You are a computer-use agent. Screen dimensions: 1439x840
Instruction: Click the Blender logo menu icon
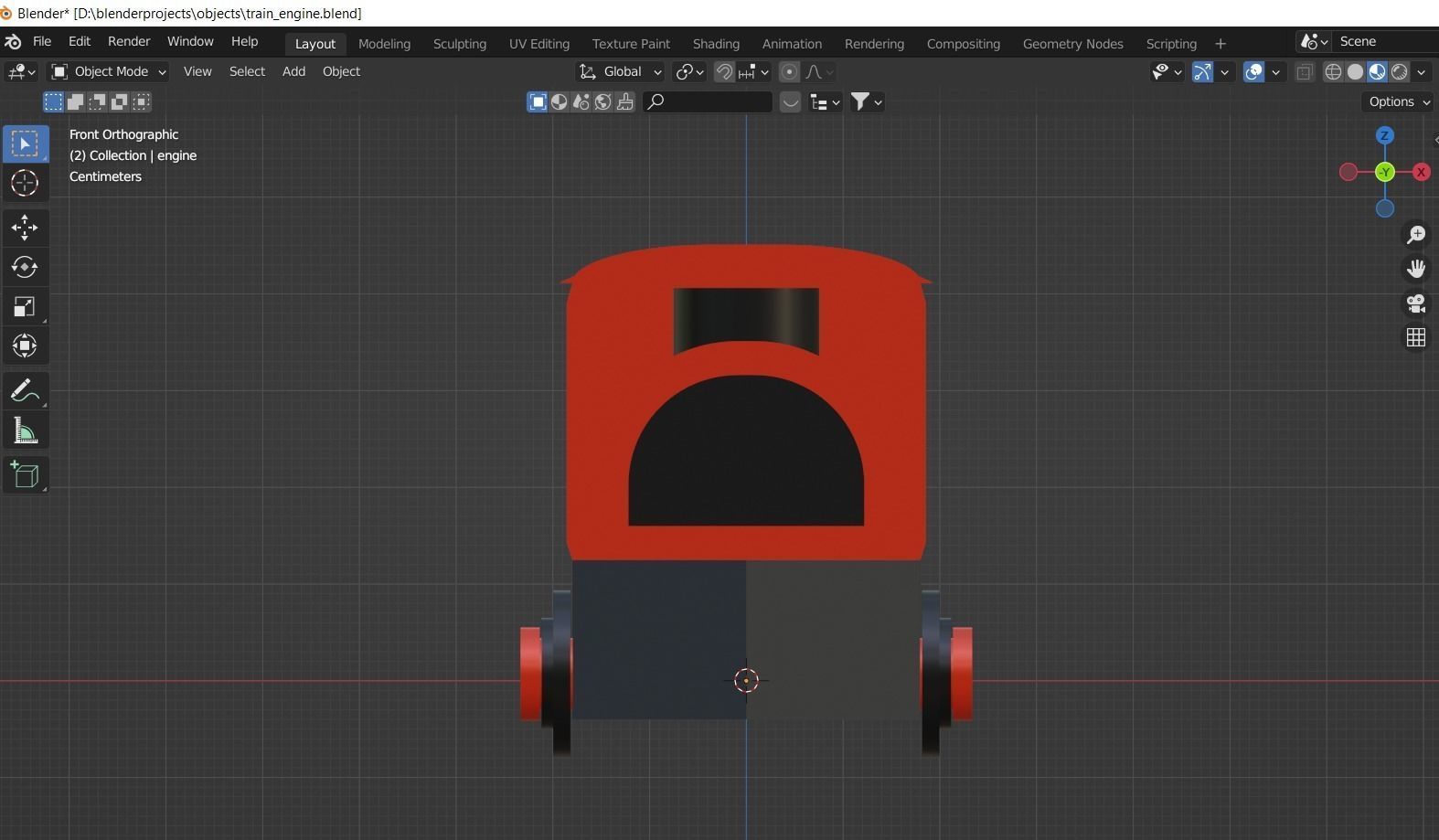point(13,42)
